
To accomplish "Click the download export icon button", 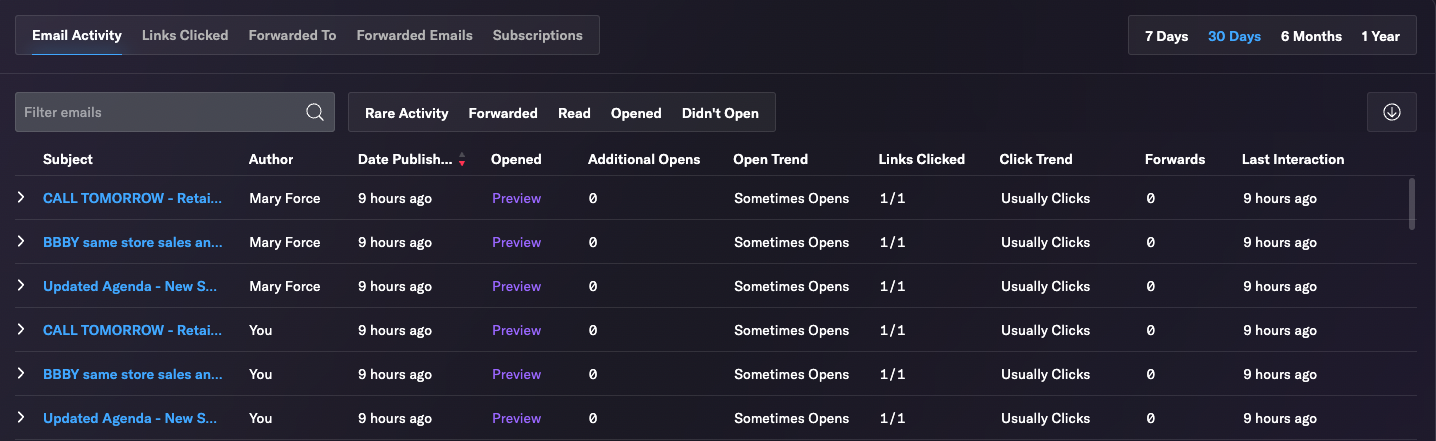I will 1391,112.
